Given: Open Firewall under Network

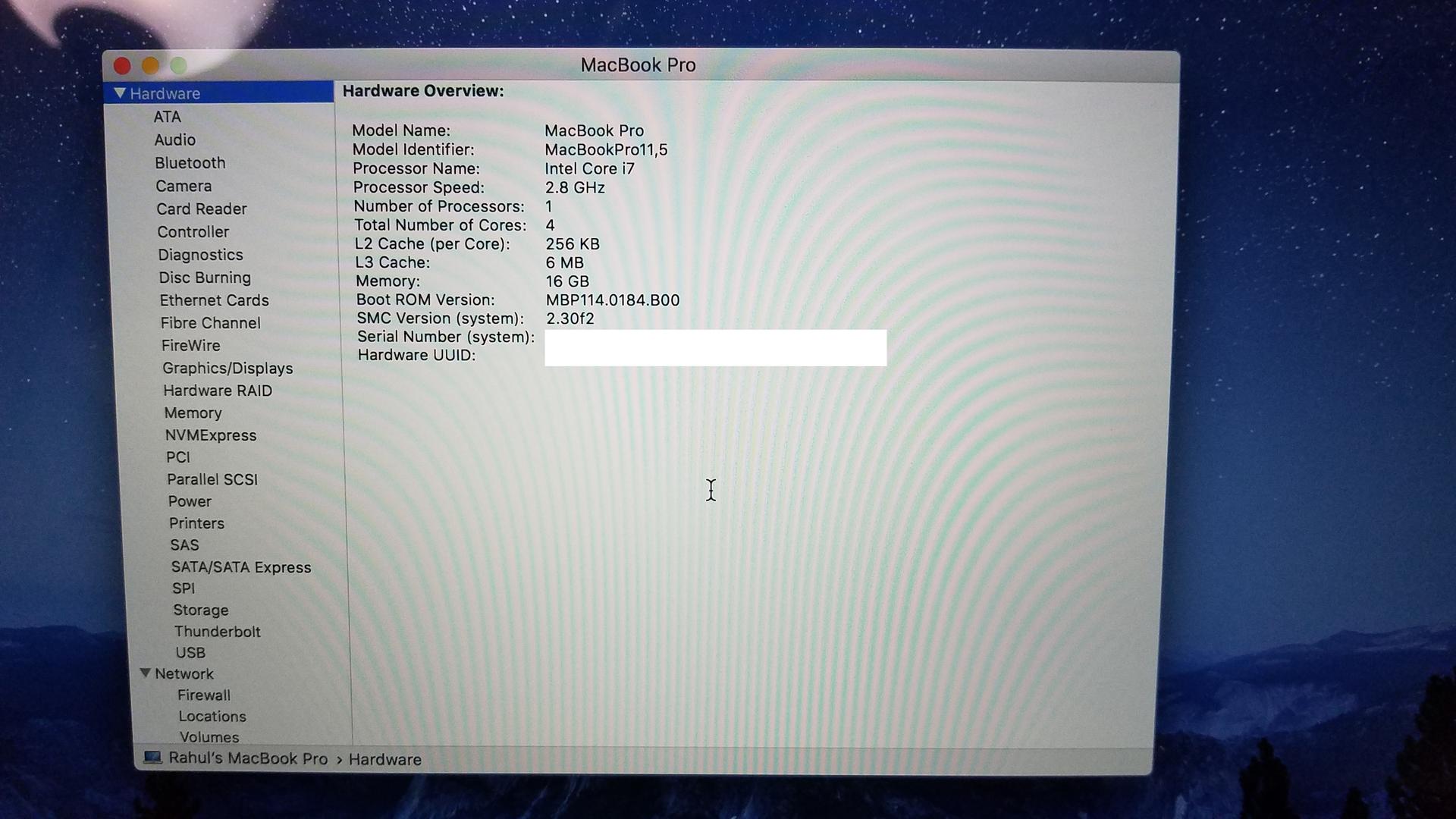Looking at the screenshot, I should point(203,695).
